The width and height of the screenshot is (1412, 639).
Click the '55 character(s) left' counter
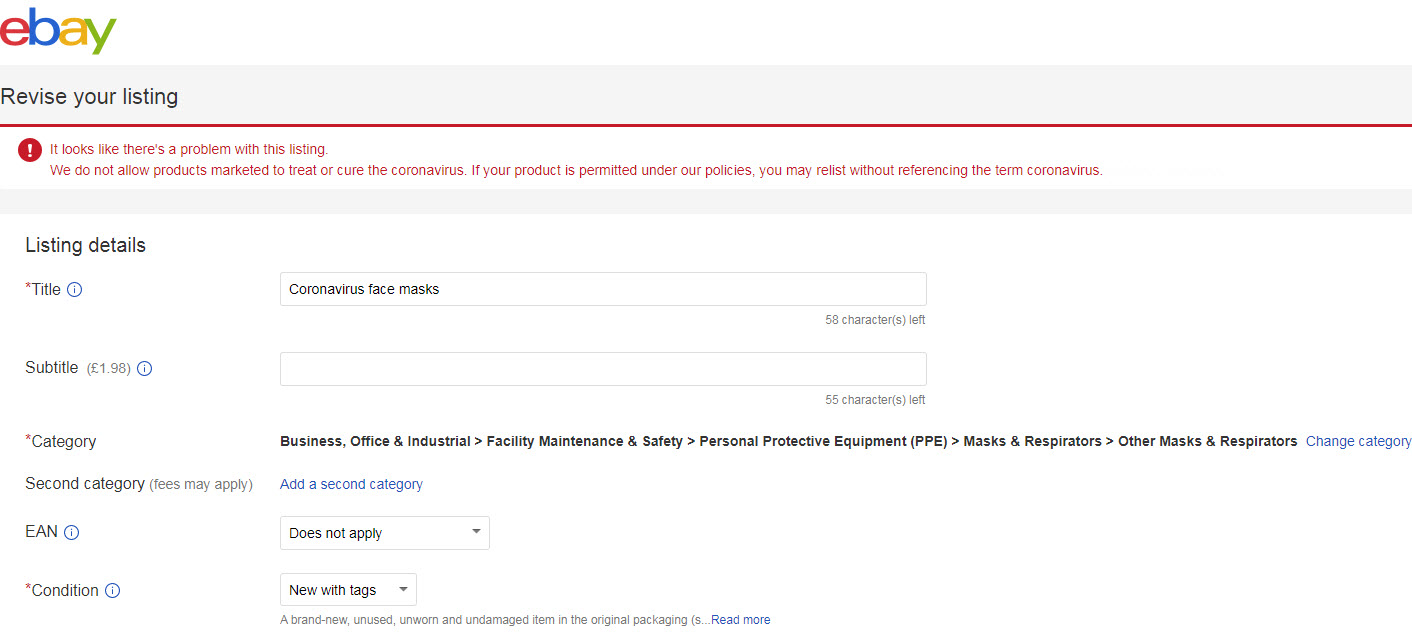pos(875,400)
